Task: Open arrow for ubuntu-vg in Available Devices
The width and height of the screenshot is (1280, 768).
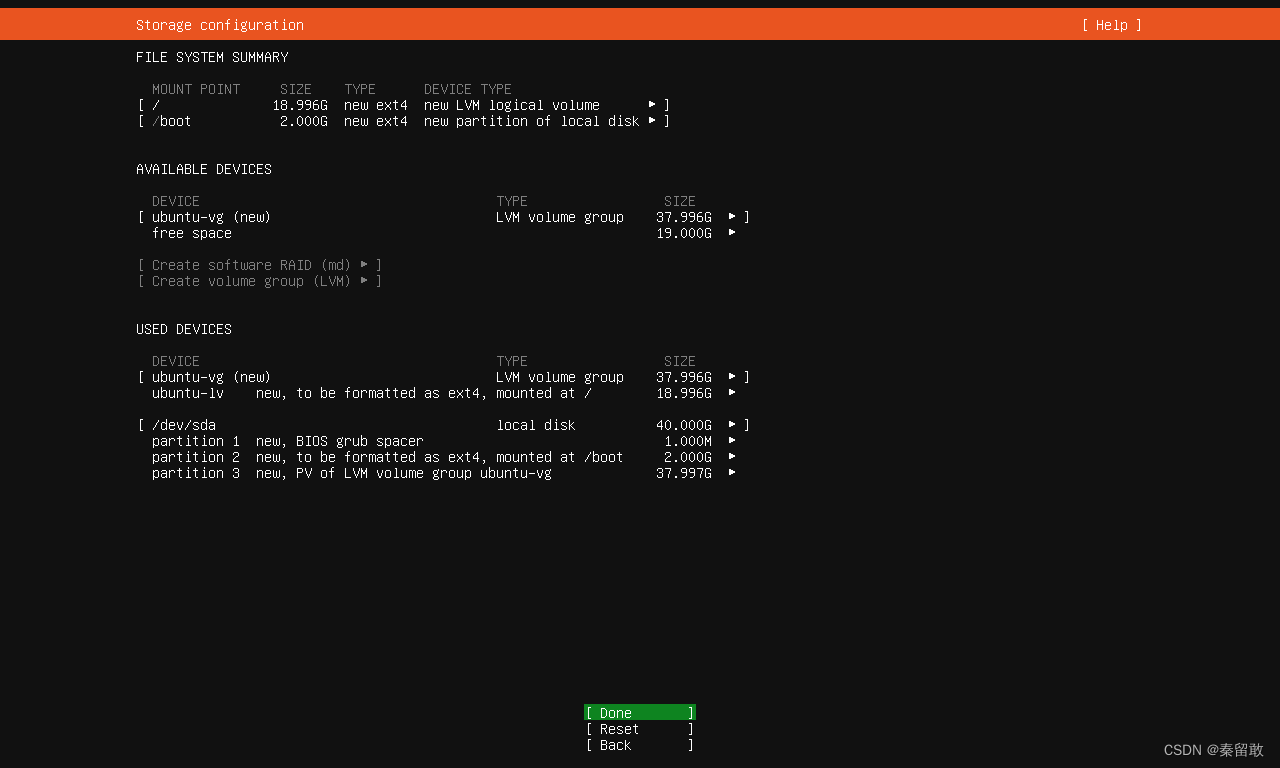Action: click(732, 217)
